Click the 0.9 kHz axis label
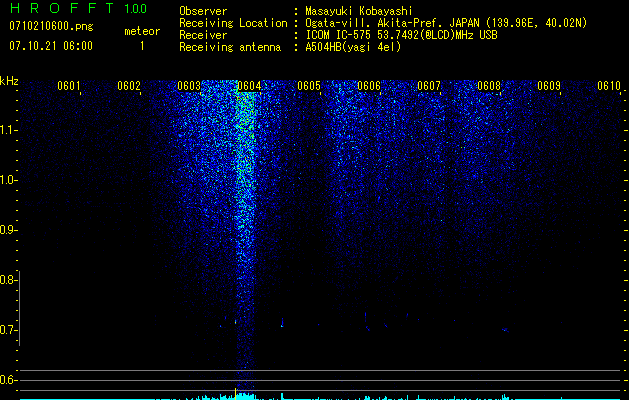Viewport: 629px width, 400px height. coord(8,230)
